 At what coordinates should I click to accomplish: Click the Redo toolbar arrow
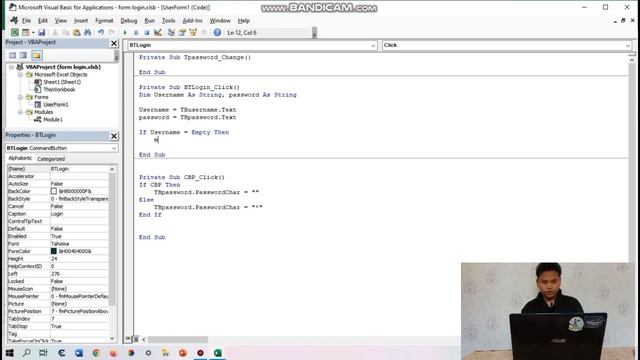[x=111, y=33]
